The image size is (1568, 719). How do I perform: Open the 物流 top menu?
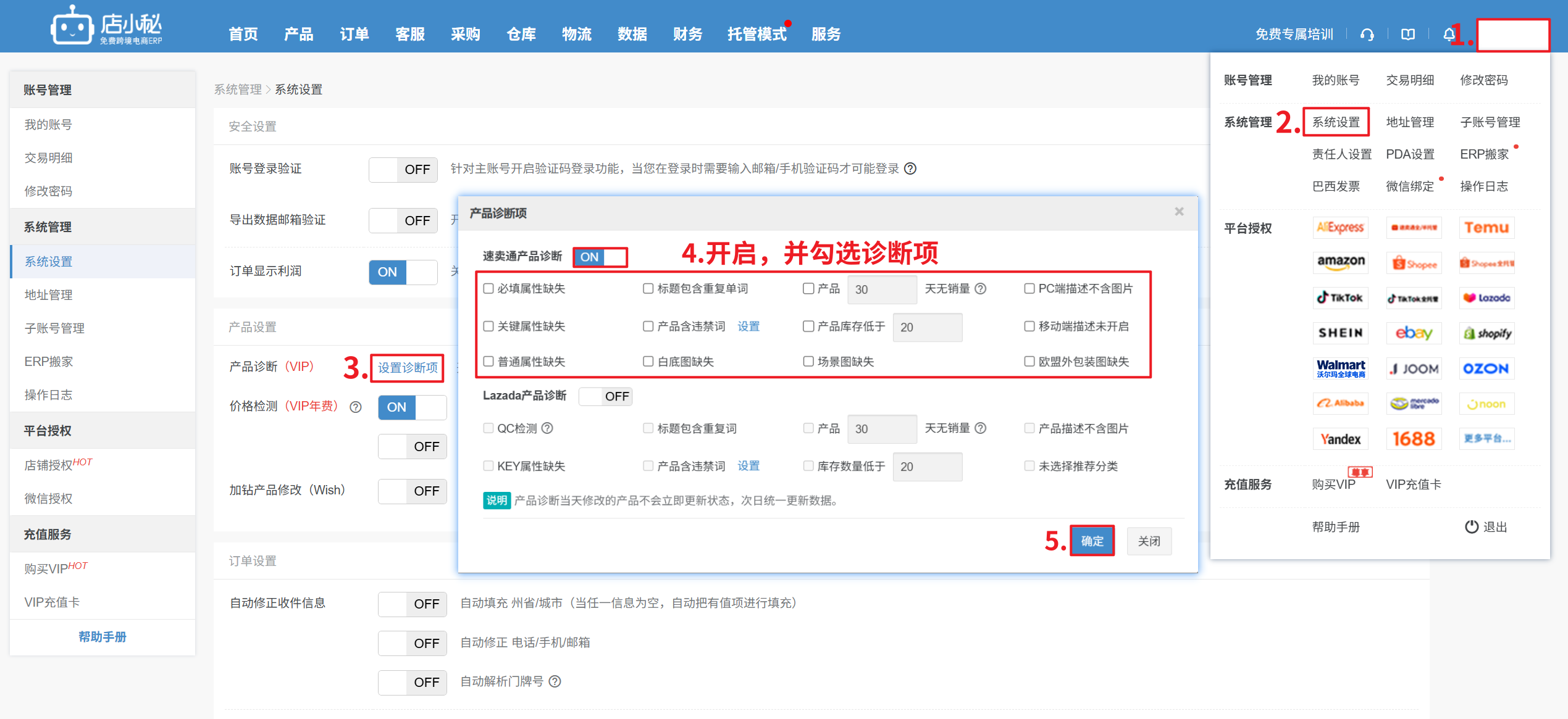point(577,35)
